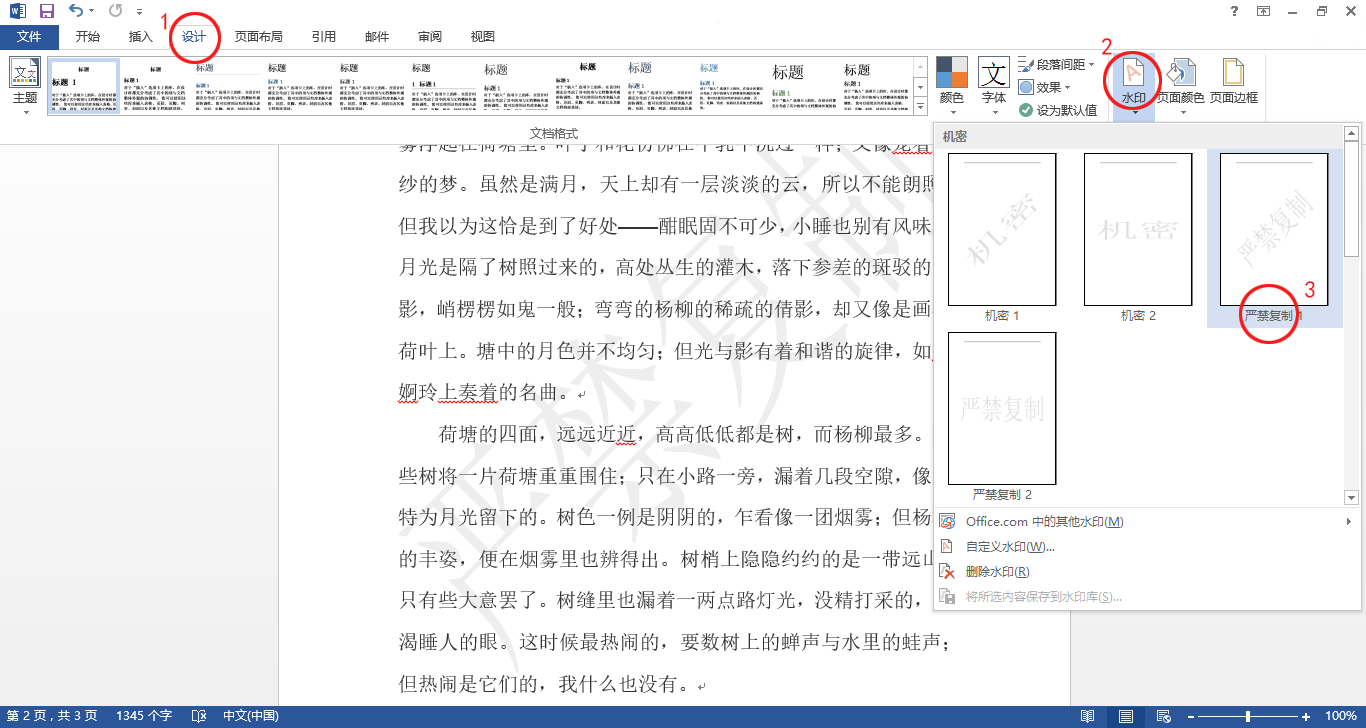1366x728 pixels.
Task: Open Word Help question mark
Action: (x=1232, y=11)
